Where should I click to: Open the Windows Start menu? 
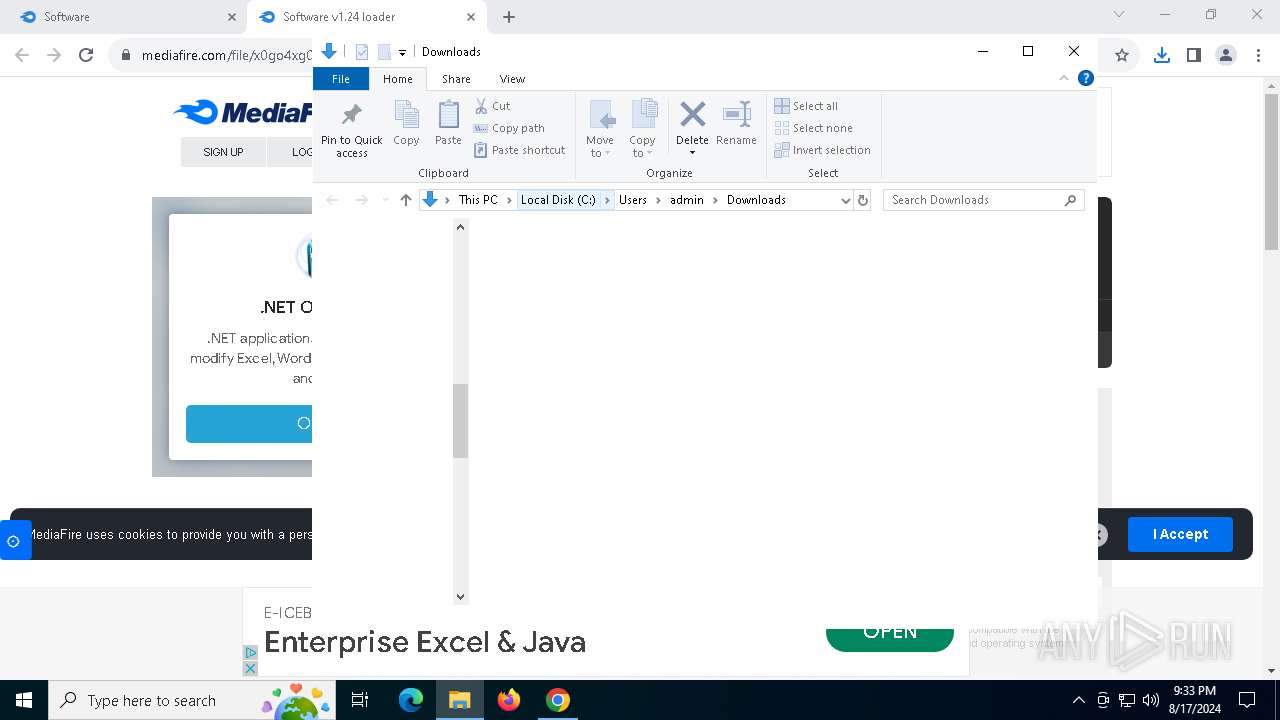click(x=24, y=700)
